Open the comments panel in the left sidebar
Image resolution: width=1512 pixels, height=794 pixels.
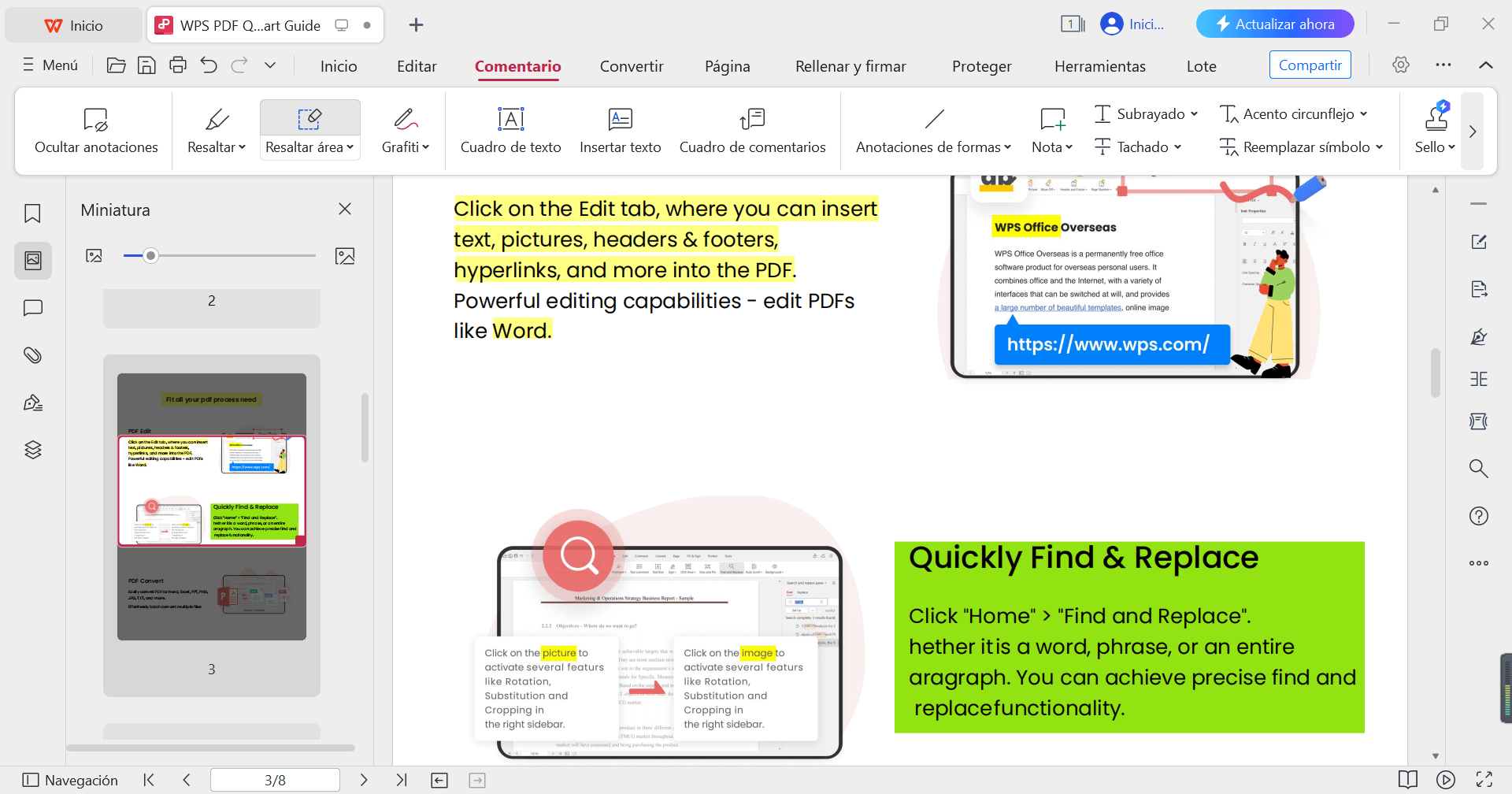coord(33,308)
